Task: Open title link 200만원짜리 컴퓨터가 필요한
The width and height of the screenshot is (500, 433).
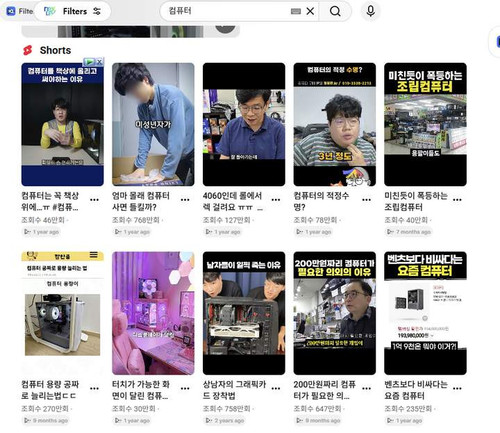Action: [x=324, y=390]
